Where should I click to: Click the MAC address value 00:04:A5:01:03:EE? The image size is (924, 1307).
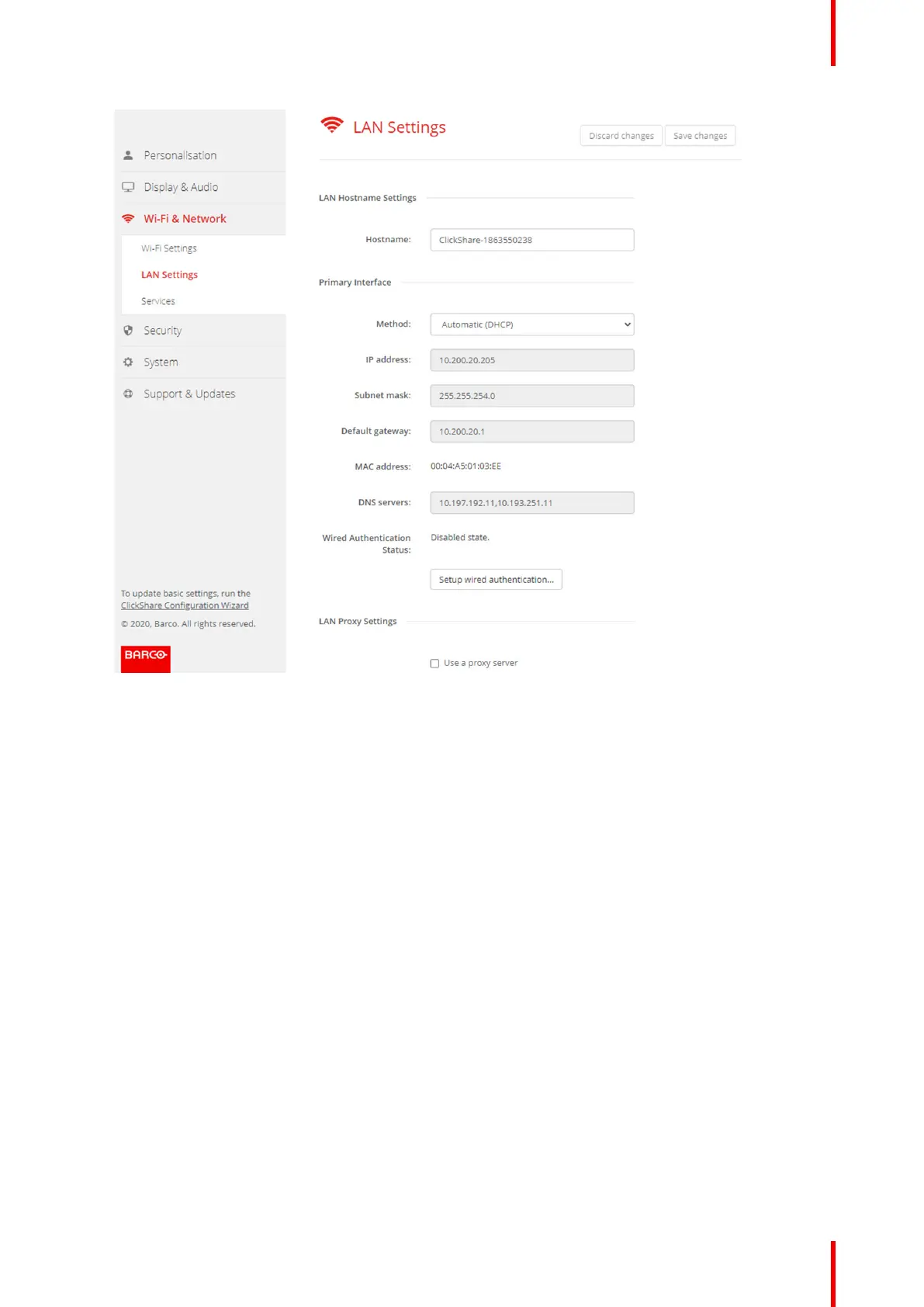click(465, 466)
